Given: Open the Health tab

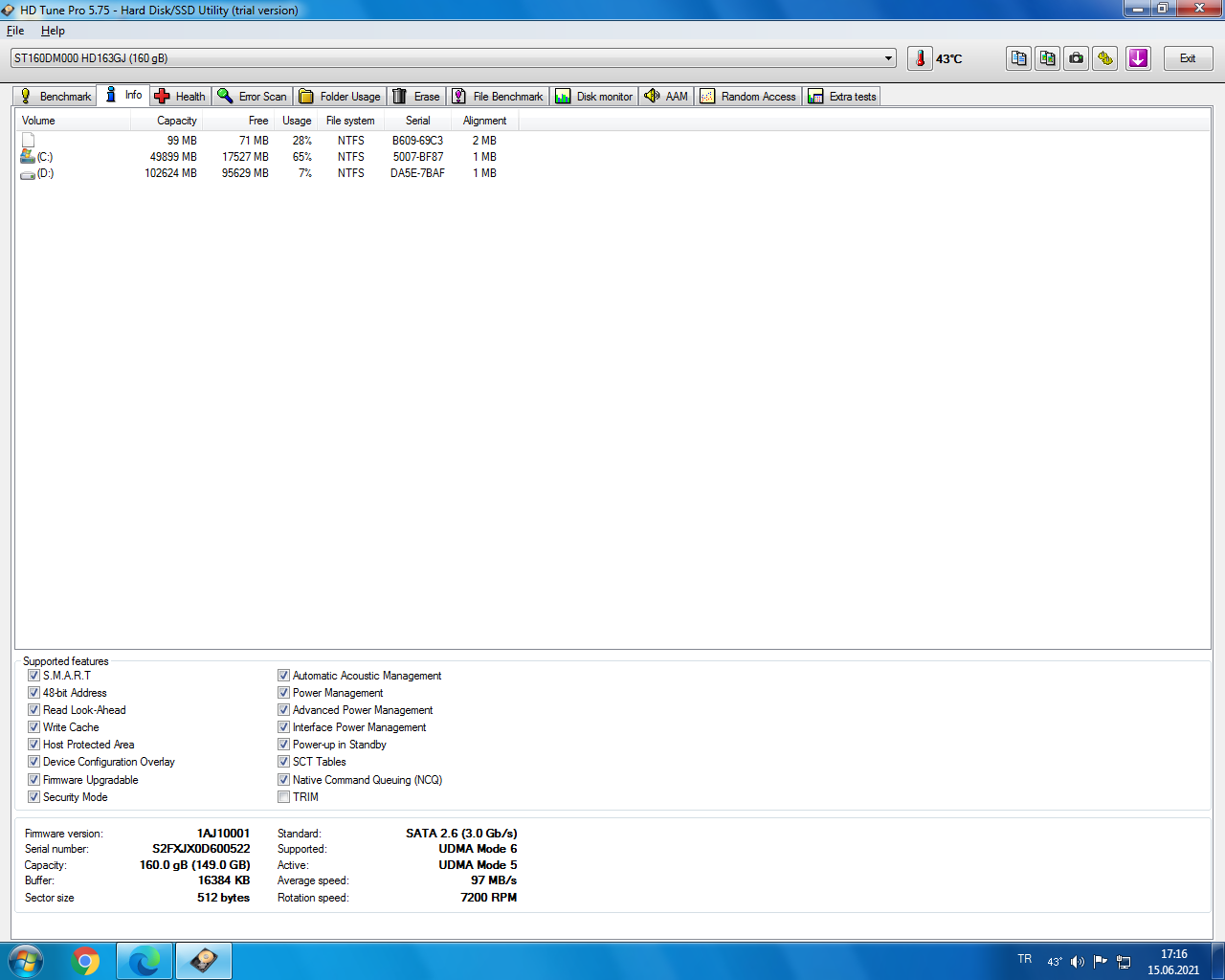Looking at the screenshot, I should 180,97.
